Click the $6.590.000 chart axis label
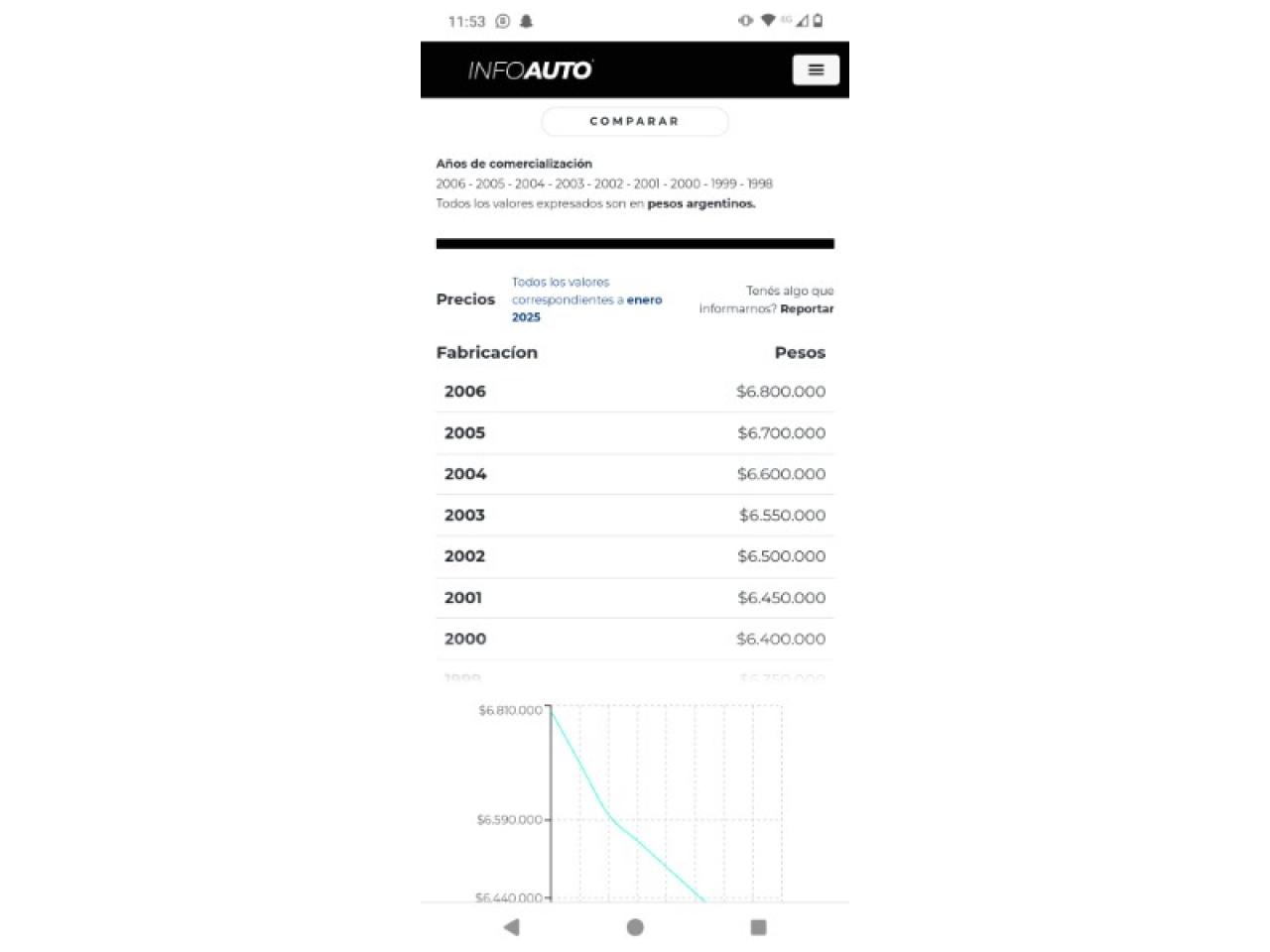Screen dimensions: 1270x952 [x=510, y=820]
